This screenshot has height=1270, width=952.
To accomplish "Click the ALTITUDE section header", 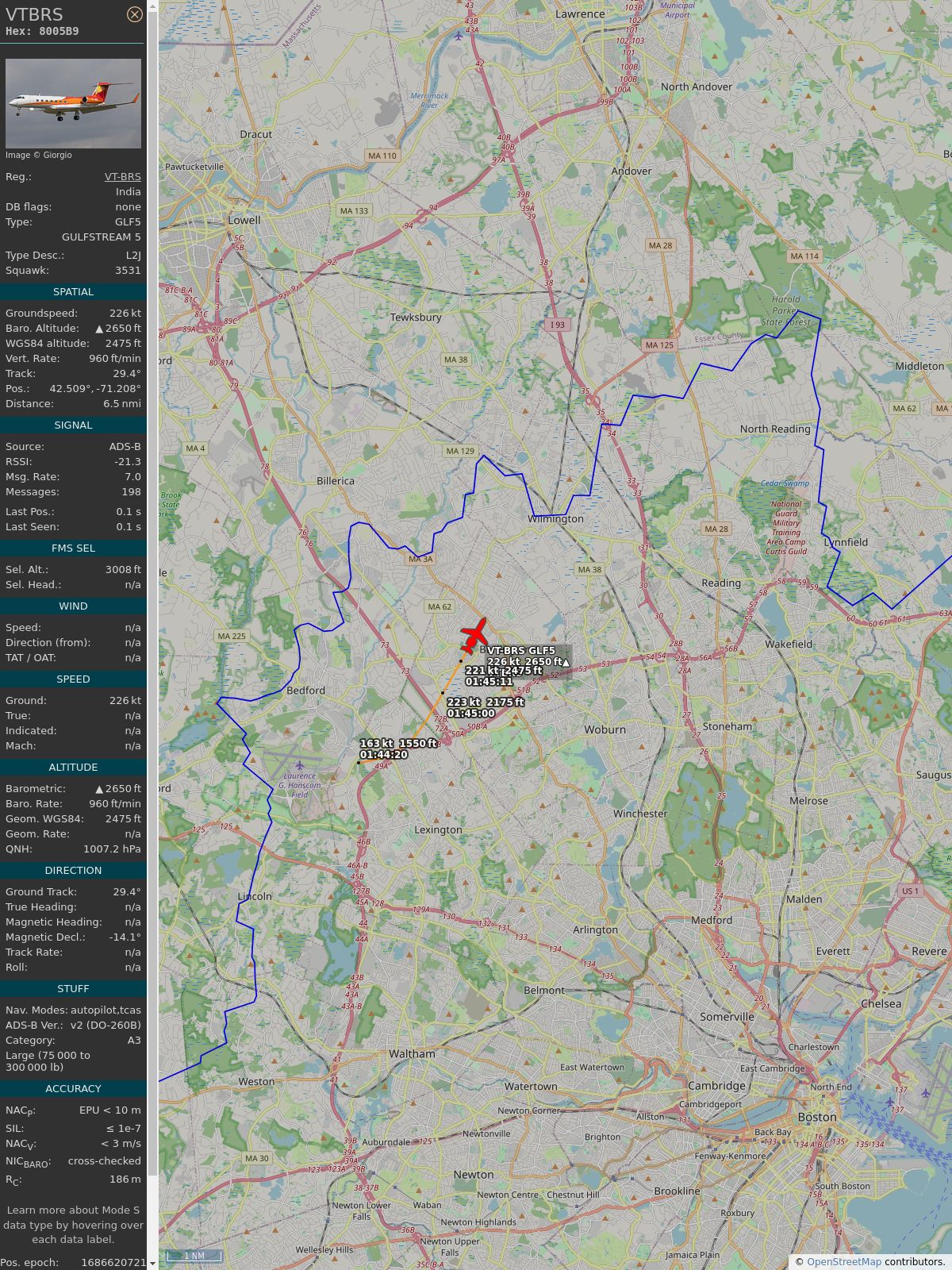I will coord(73,768).
